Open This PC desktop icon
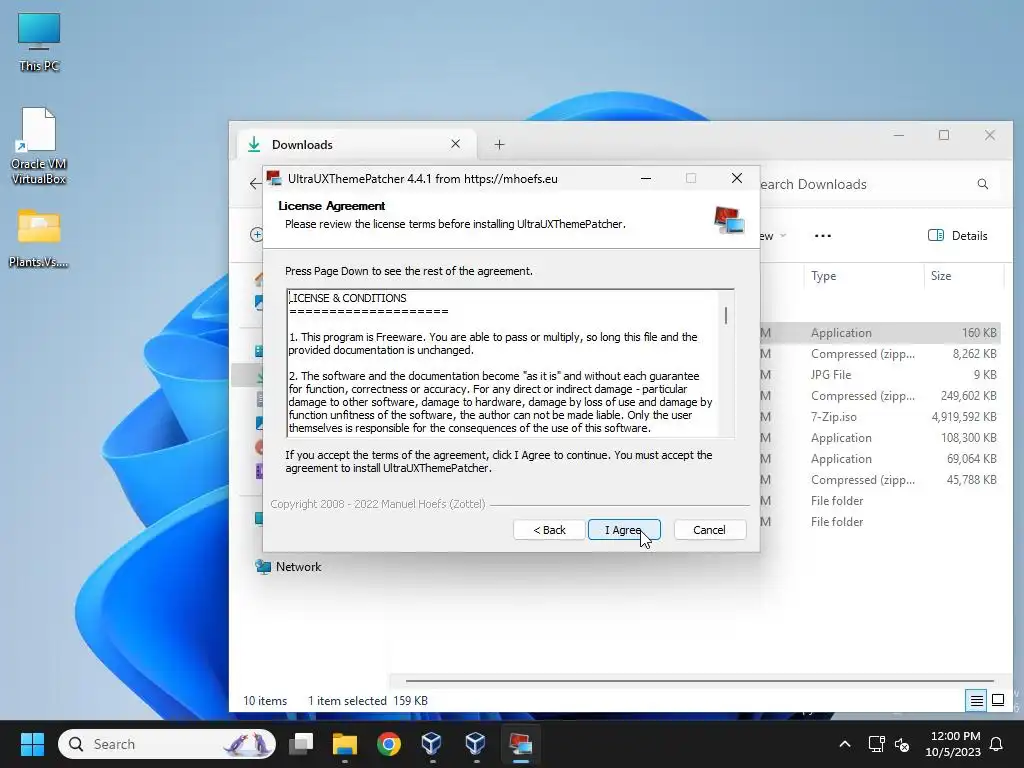 click(39, 42)
